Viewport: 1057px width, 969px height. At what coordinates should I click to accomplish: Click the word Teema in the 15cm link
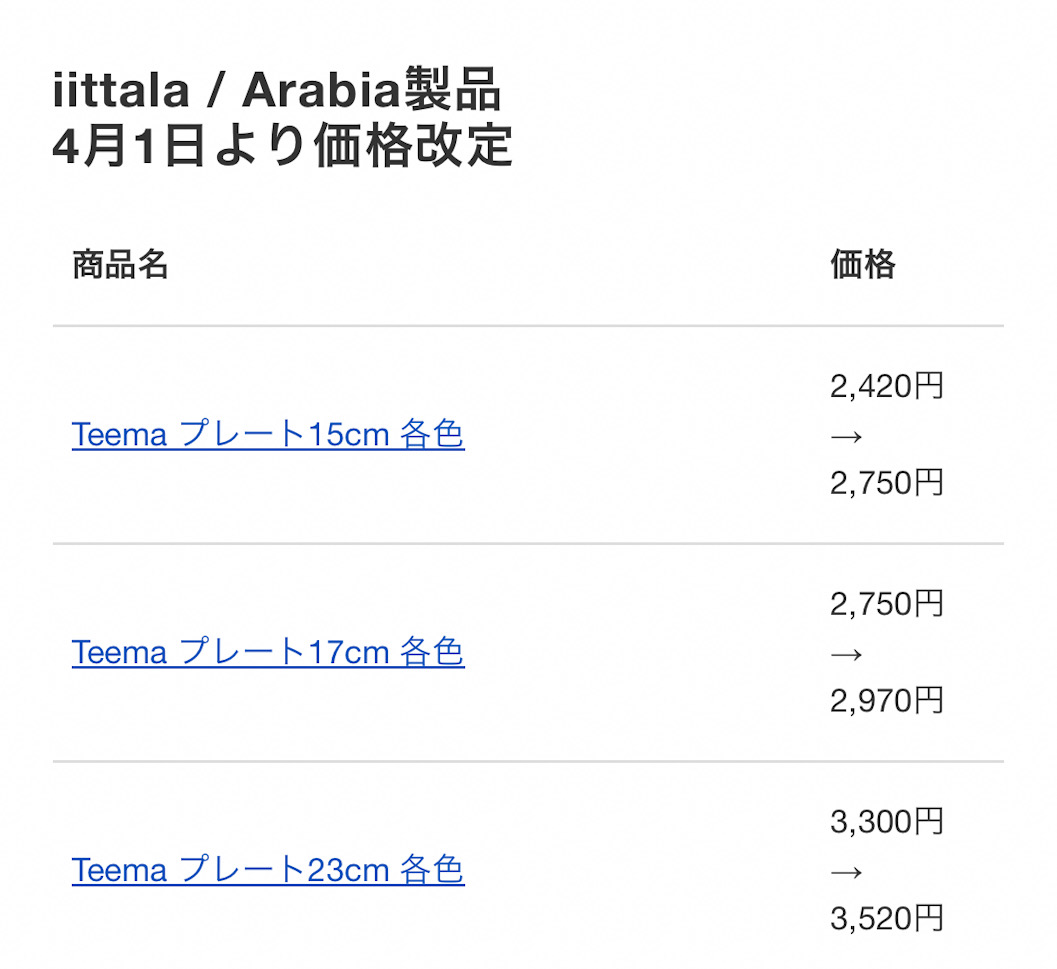click(119, 435)
